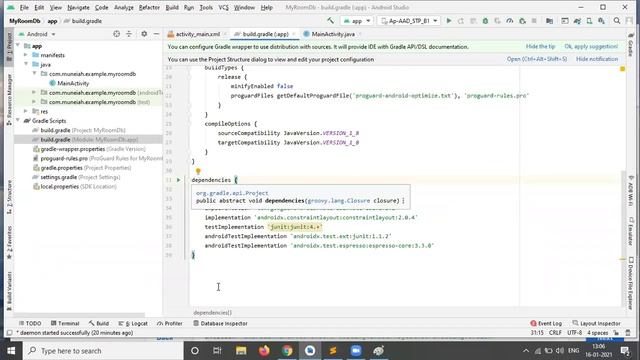Open the SDK Manager toolbar icon
The width and height of the screenshot is (640, 360).
coord(602,21)
